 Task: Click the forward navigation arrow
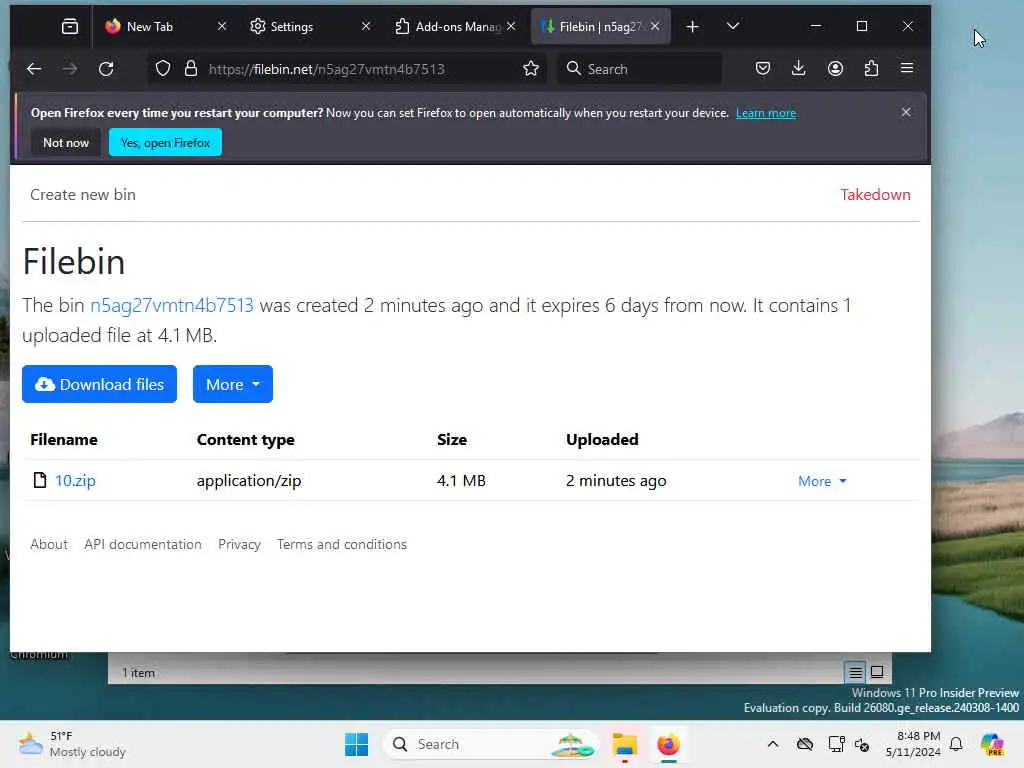(70, 69)
